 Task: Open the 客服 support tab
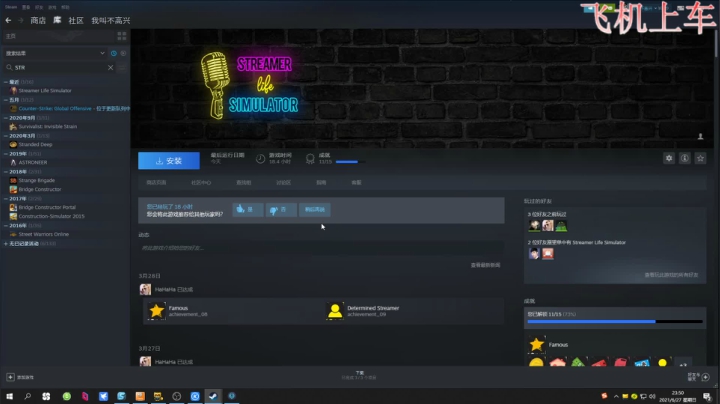356,183
